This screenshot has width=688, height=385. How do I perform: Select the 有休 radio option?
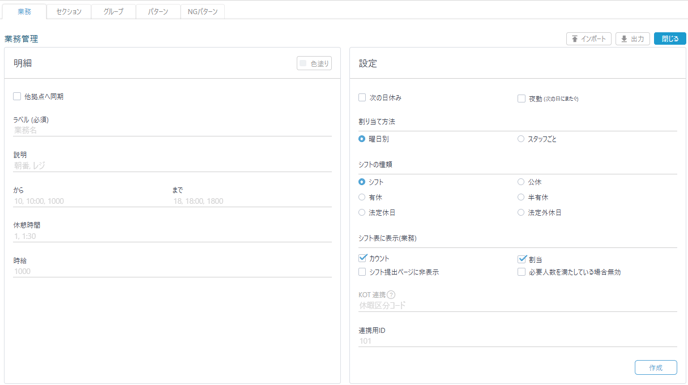pos(362,197)
